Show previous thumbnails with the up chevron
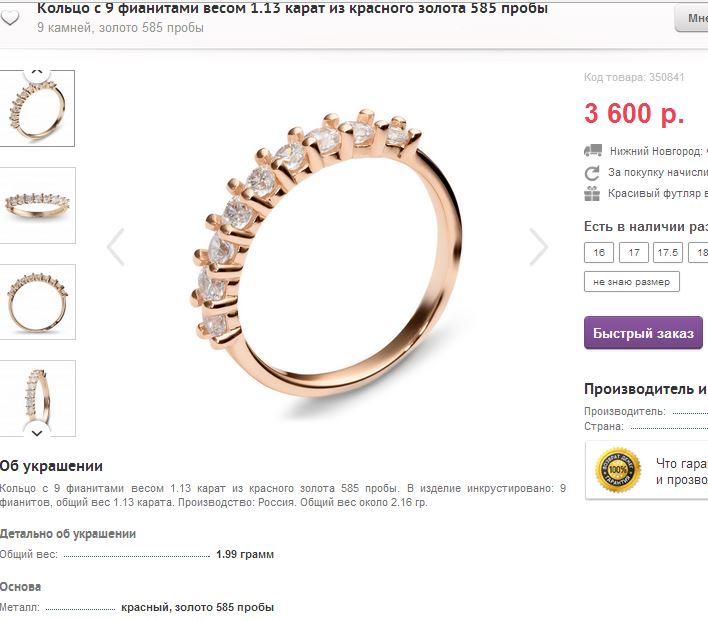 tap(37, 72)
